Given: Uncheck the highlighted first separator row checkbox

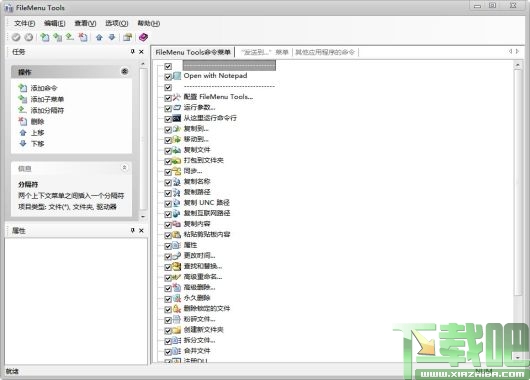Looking at the screenshot, I should [168, 66].
